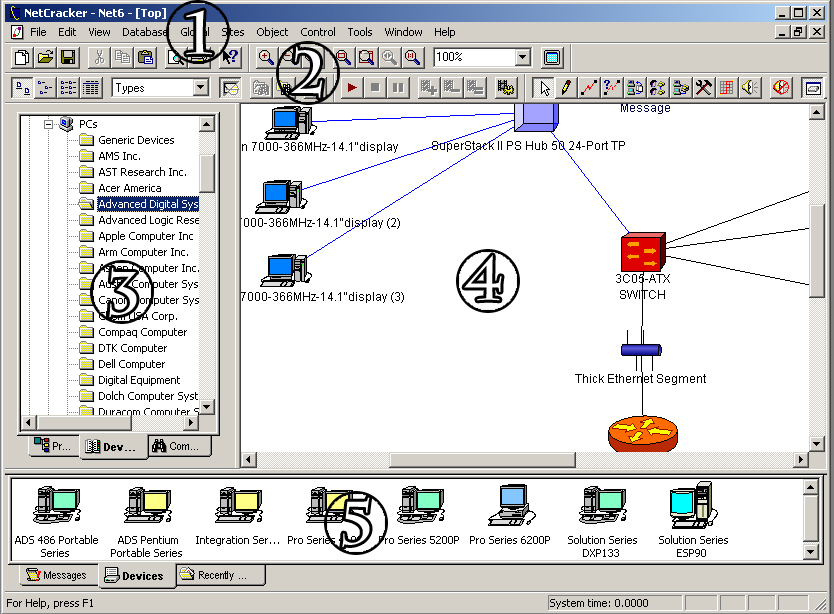Image resolution: width=834 pixels, height=614 pixels.
Task: Click the hammer and wrench Break/Restore tool
Action: click(x=703, y=87)
